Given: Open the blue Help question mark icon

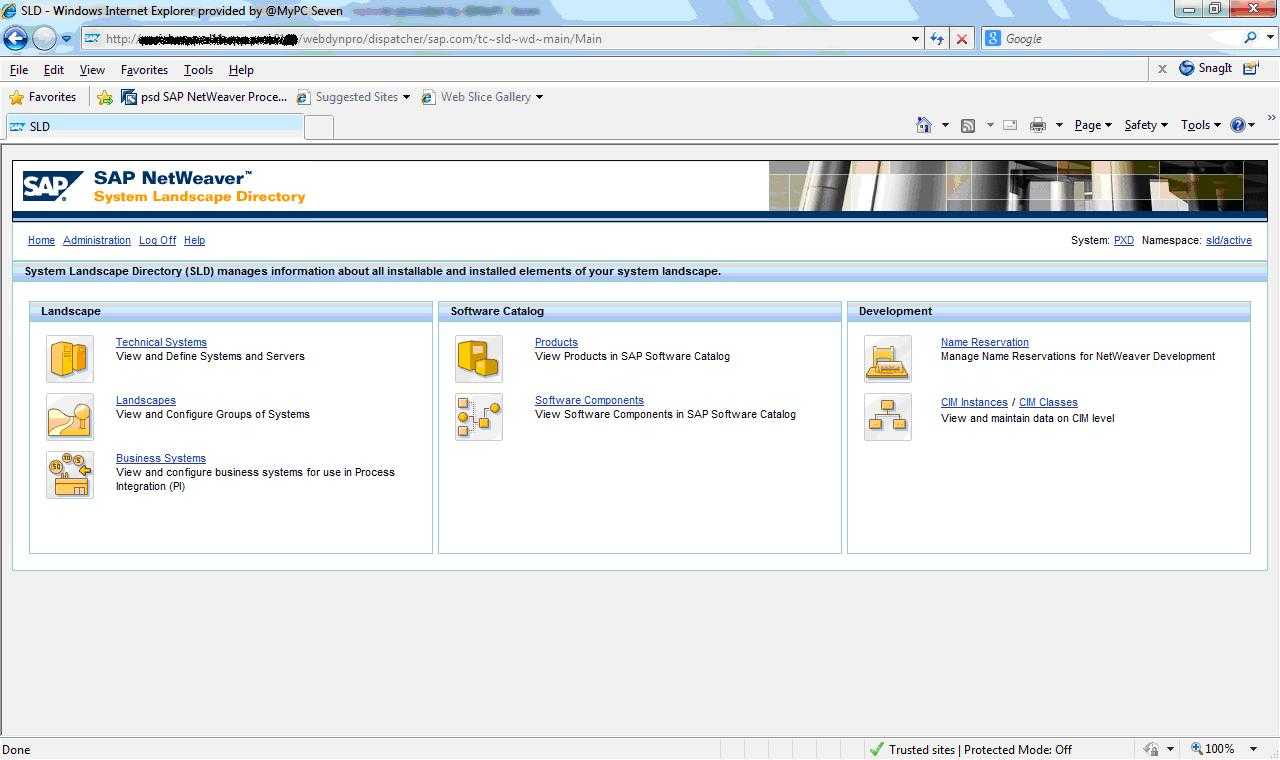Looking at the screenshot, I should [x=1238, y=125].
